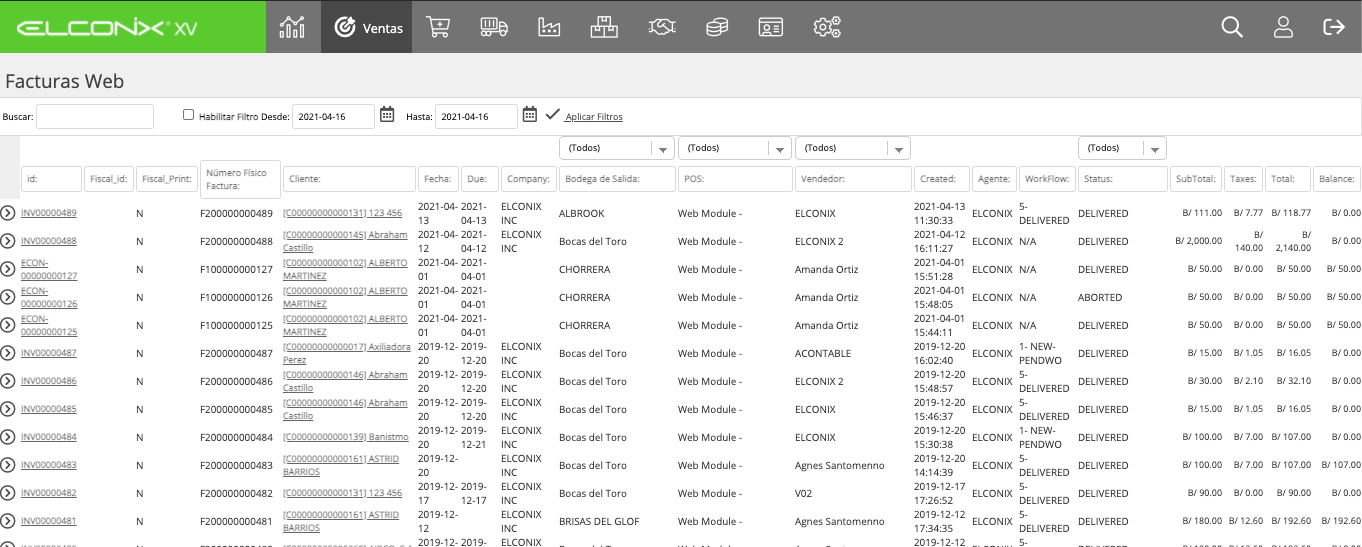Enable the Habilitar Filtro checkbox

pos(188,115)
